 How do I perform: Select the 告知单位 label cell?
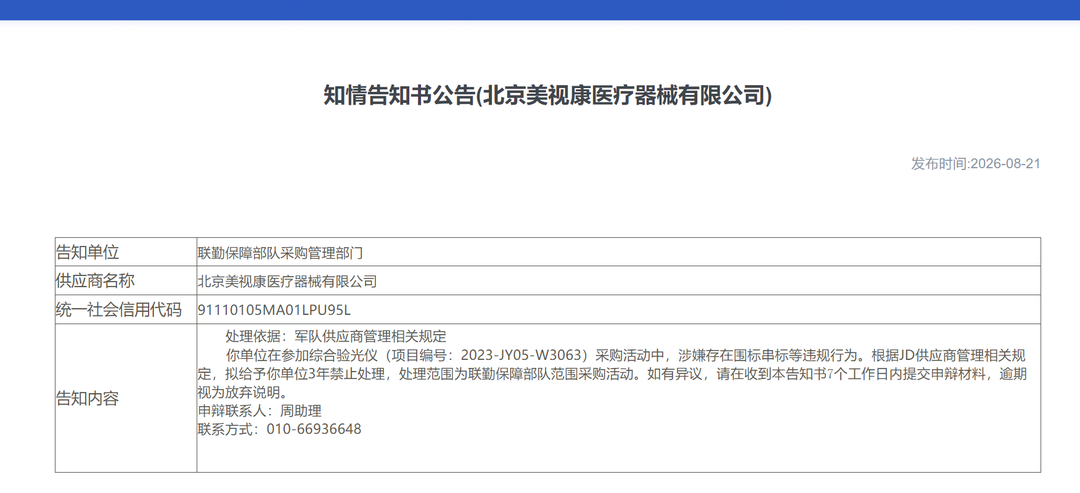point(126,252)
